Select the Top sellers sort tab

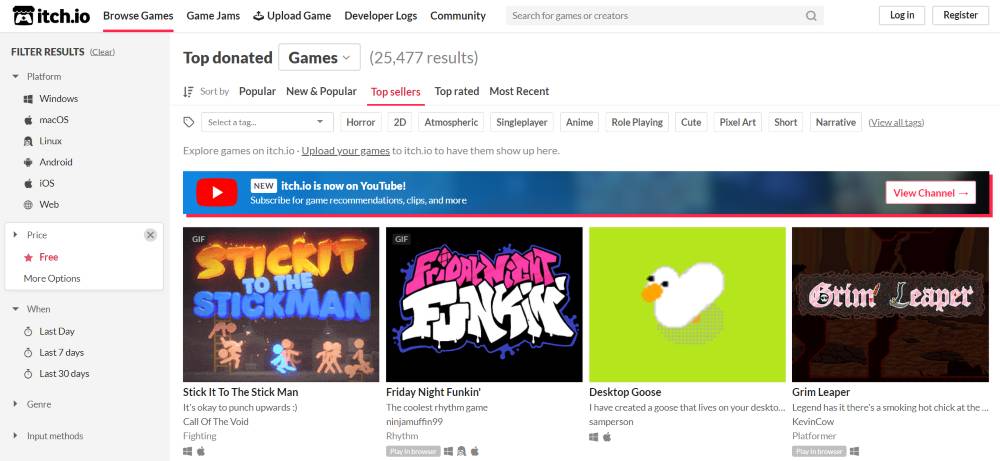[395, 92]
